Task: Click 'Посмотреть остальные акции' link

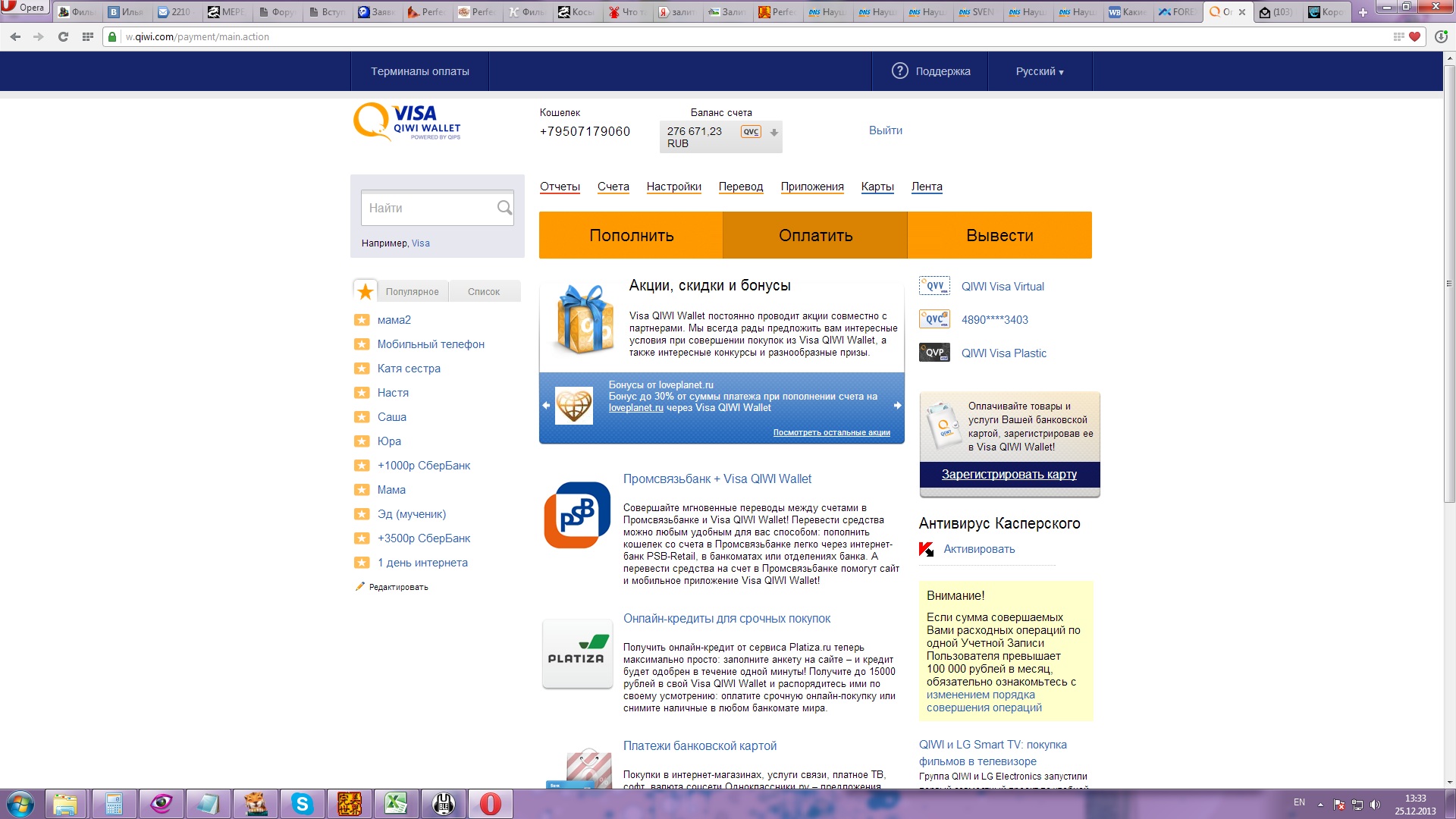Action: tap(831, 433)
